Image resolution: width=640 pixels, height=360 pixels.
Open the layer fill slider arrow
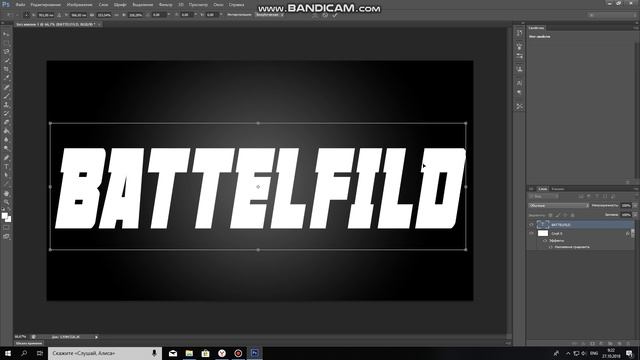pyautogui.click(x=635, y=215)
